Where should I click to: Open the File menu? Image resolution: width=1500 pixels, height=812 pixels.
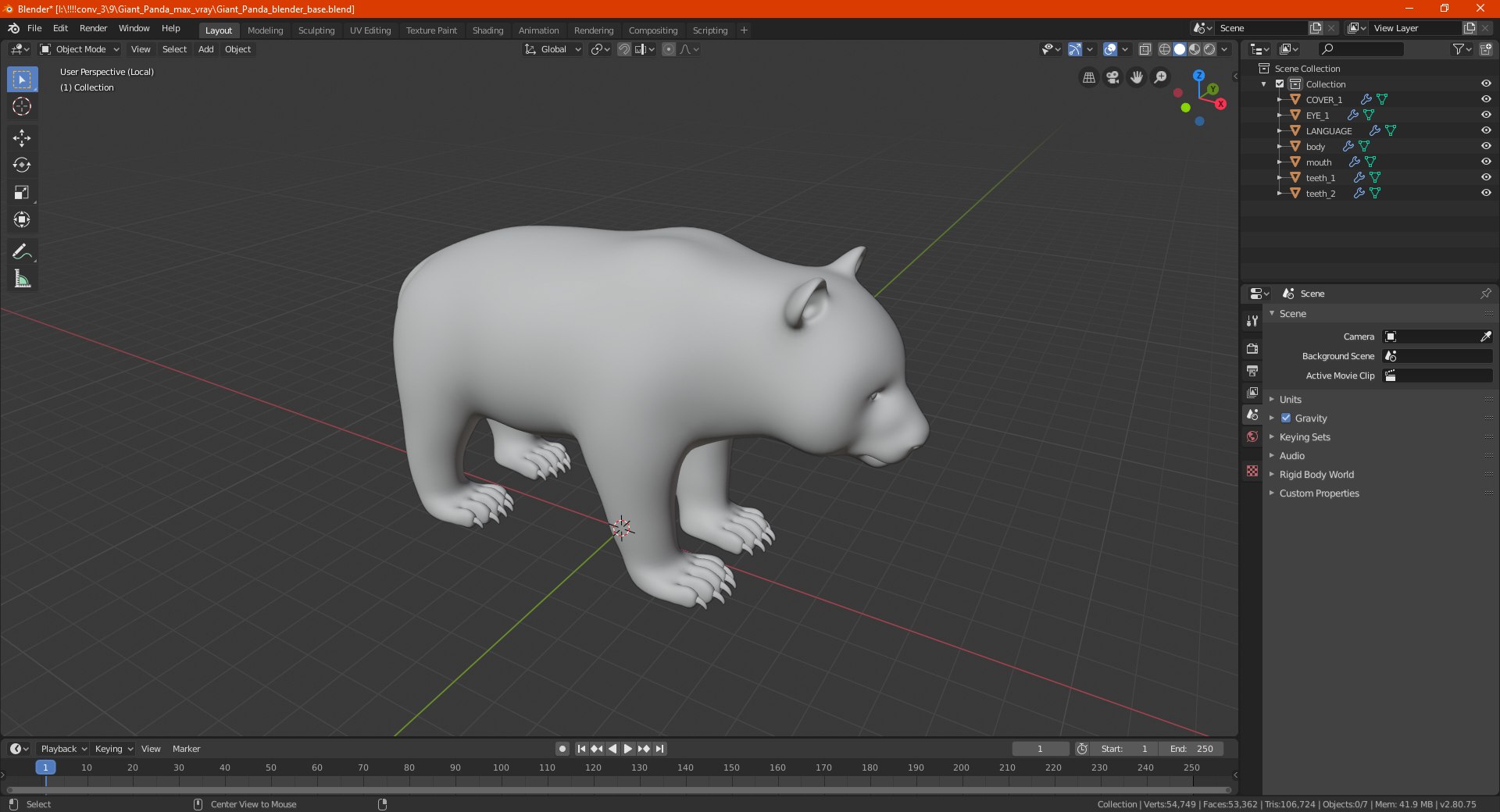pos(34,28)
